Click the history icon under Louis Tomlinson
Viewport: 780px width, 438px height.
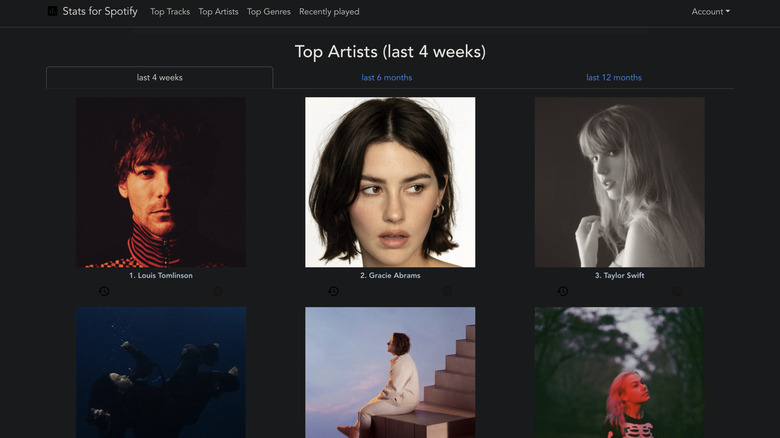click(x=104, y=291)
